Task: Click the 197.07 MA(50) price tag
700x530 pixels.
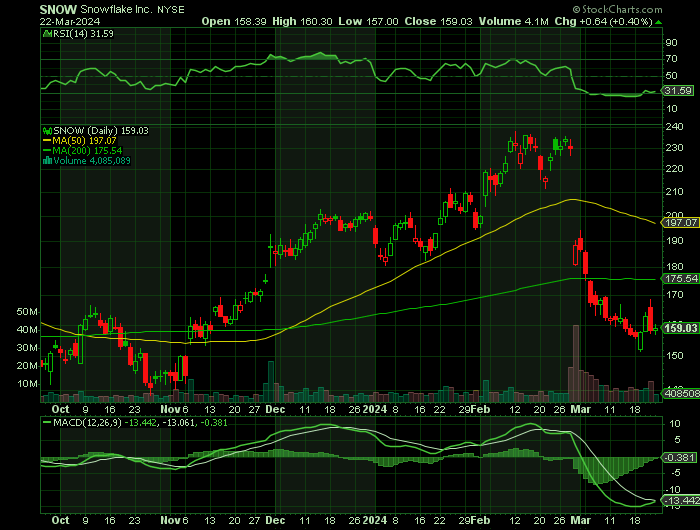Action: point(680,222)
